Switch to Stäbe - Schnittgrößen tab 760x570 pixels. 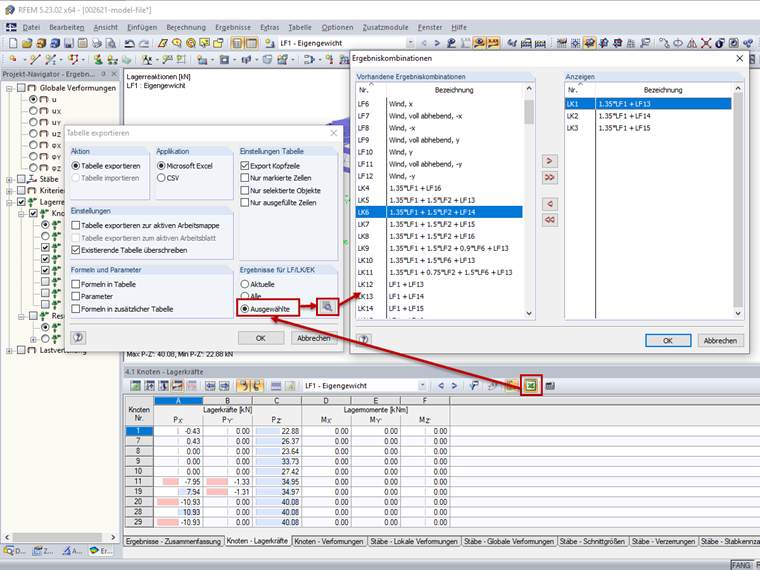pyautogui.click(x=592, y=541)
